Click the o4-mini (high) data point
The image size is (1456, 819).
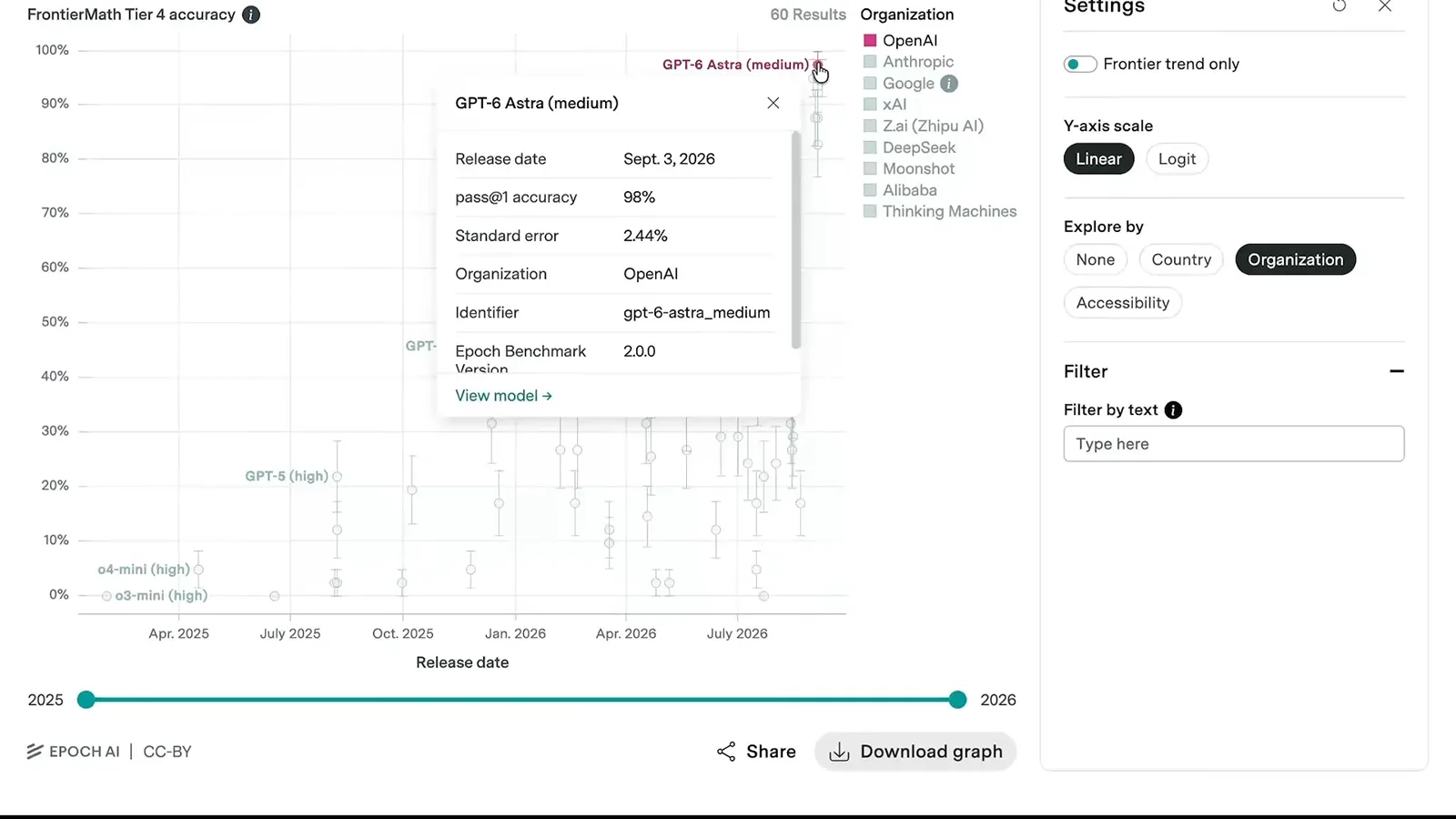[x=198, y=570]
